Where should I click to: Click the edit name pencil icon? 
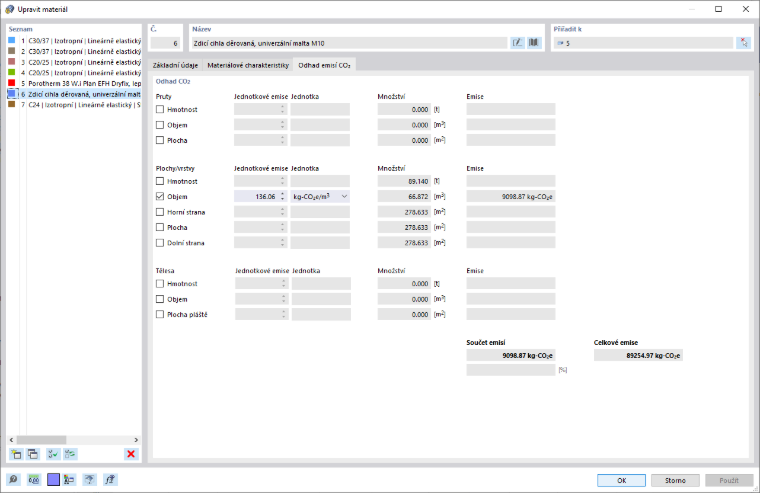(517, 43)
